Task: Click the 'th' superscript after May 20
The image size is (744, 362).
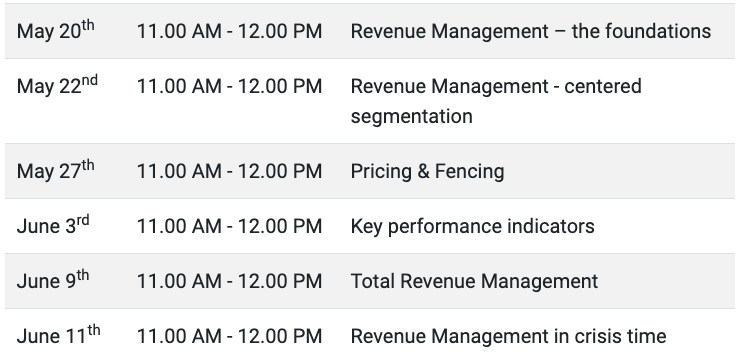Action: 88,25
